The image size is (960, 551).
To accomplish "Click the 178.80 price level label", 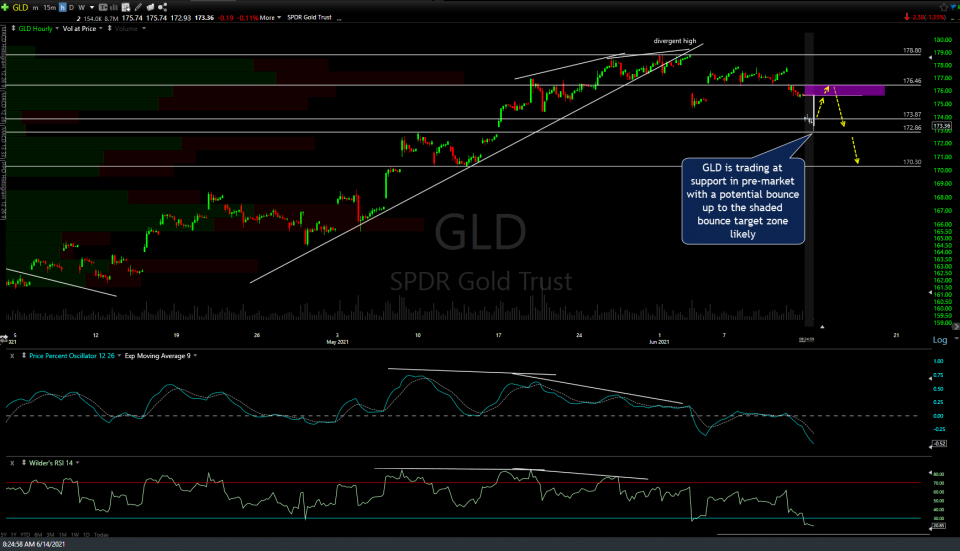I will [912, 51].
